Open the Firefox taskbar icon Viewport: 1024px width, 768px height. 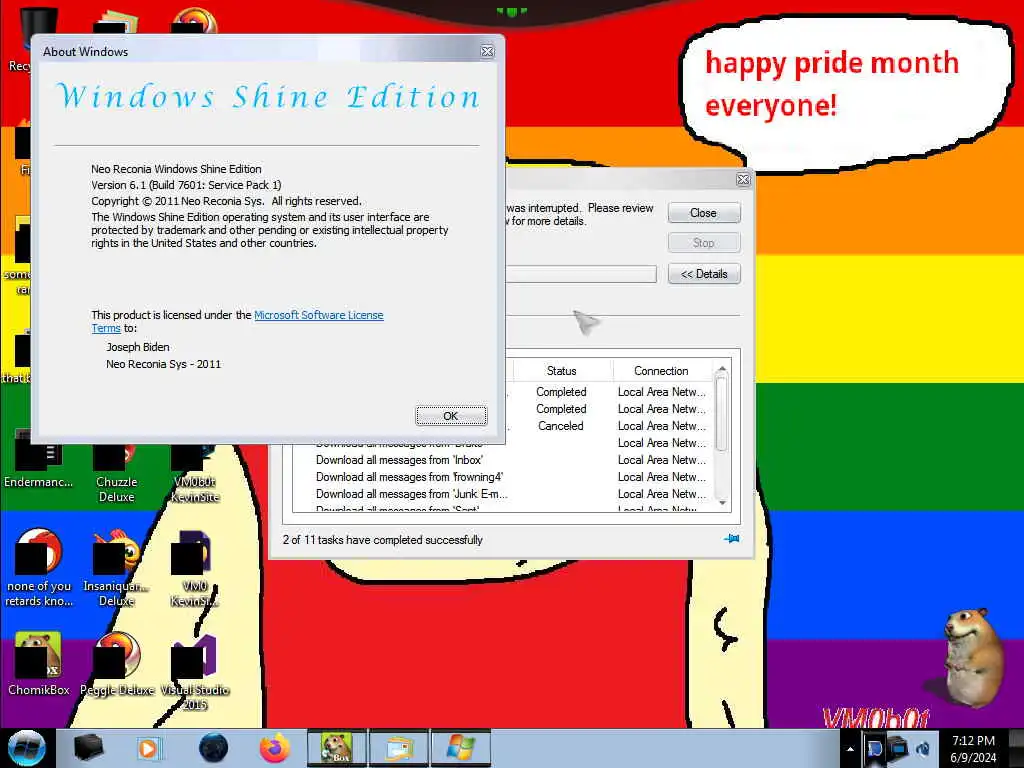[x=275, y=748]
